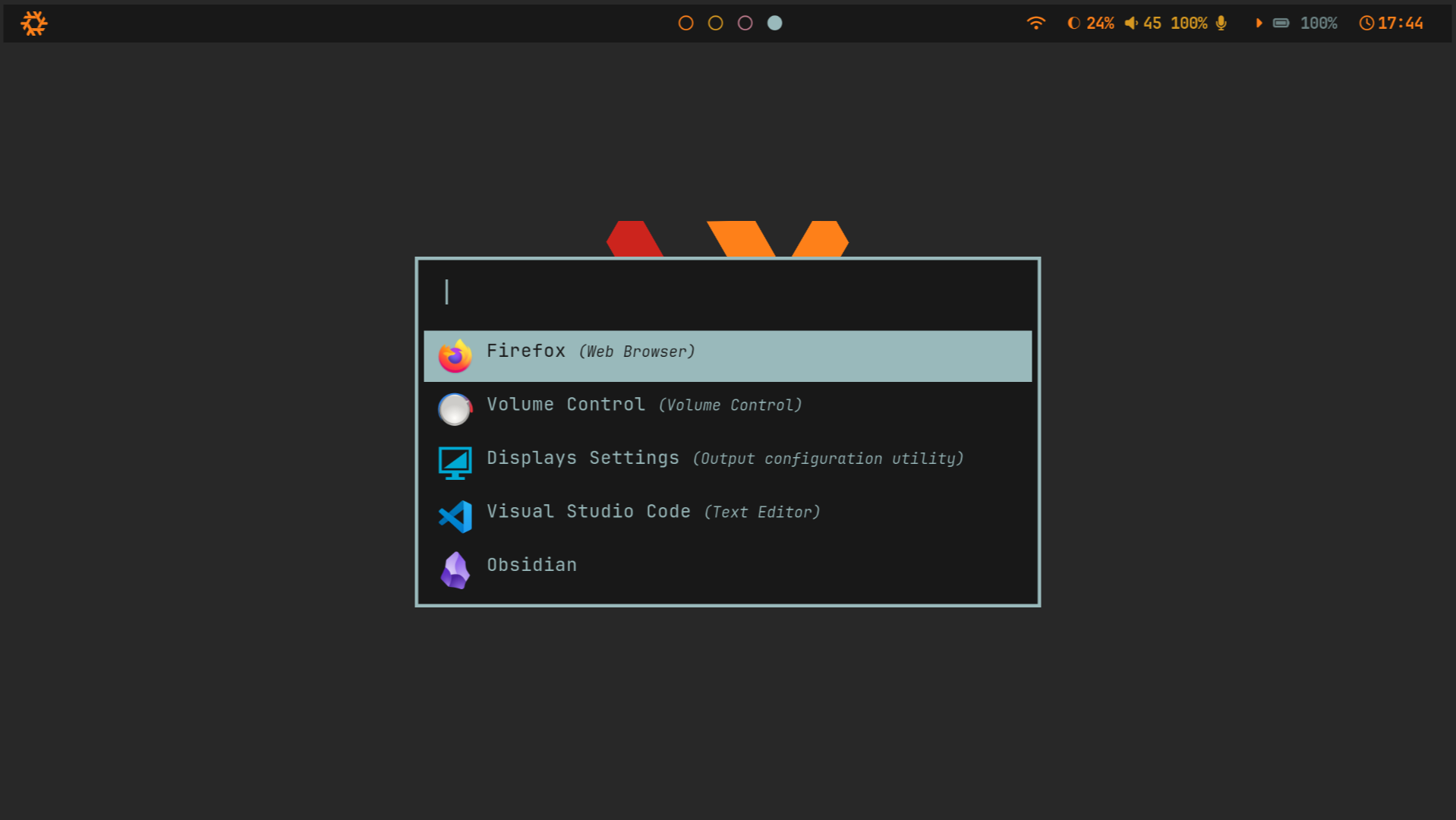The image size is (1456, 820).
Task: Open the Displays Settings entry
Action: point(727,462)
